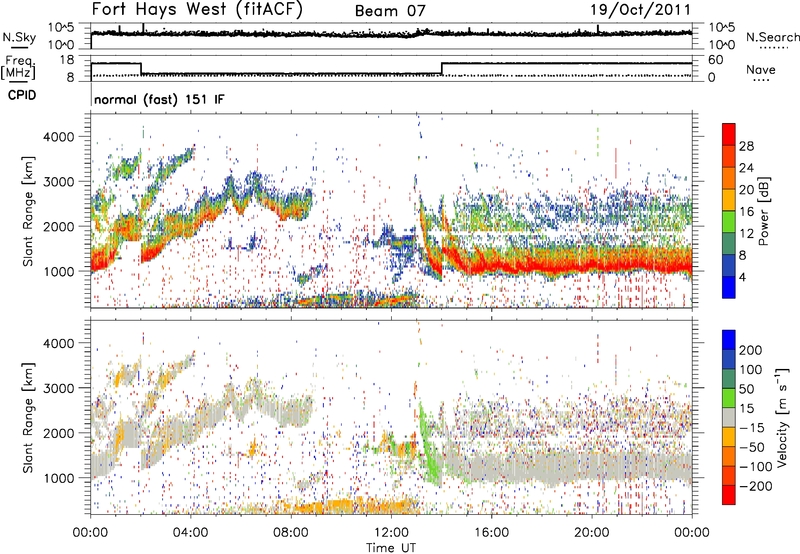Click the '04:00' time tick label
Screen dimensions: 800x554
(x=191, y=533)
